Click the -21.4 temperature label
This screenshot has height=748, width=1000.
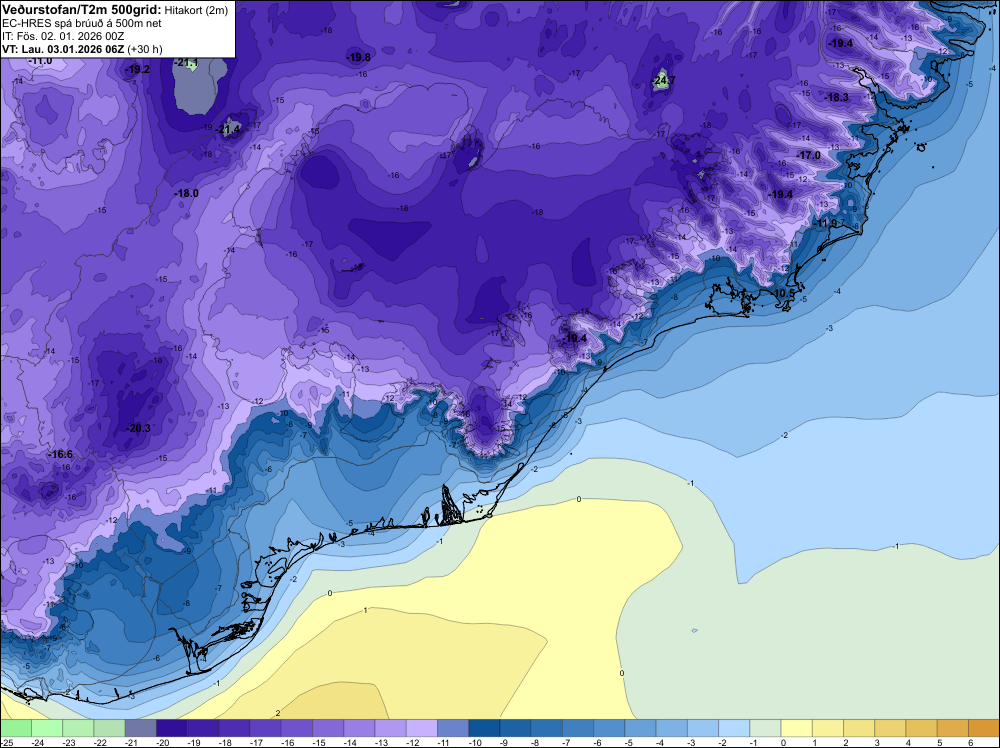pyautogui.click(x=228, y=129)
